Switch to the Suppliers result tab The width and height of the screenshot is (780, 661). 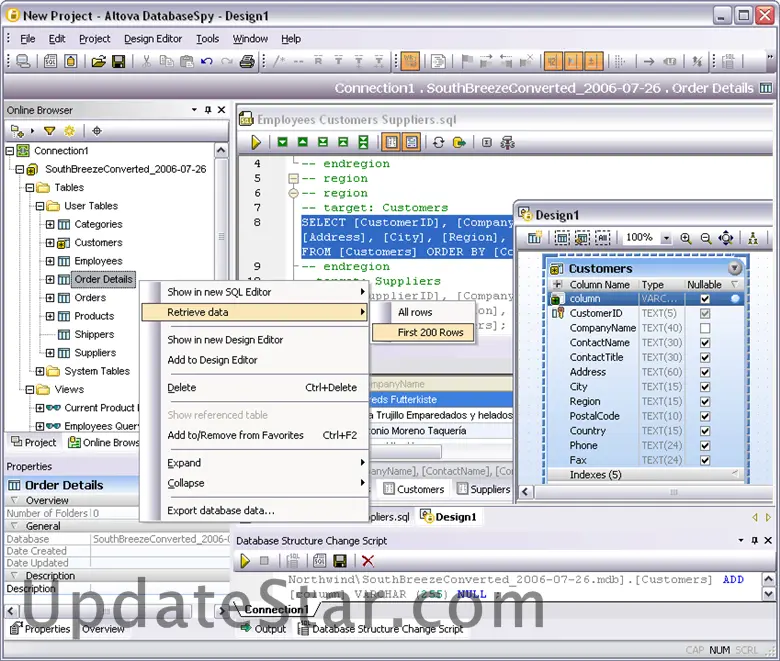pos(484,489)
